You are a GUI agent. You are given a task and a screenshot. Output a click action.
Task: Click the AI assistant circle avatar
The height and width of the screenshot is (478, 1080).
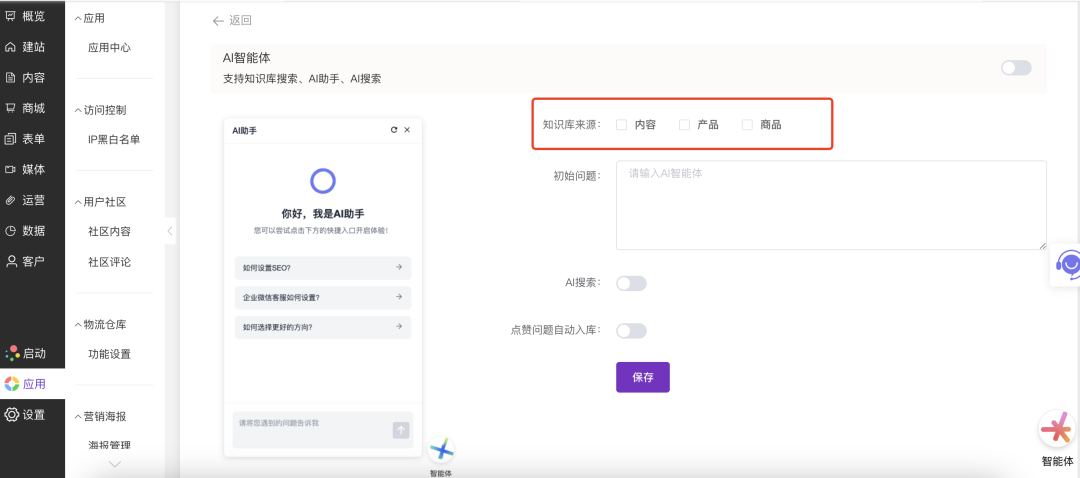[323, 181]
